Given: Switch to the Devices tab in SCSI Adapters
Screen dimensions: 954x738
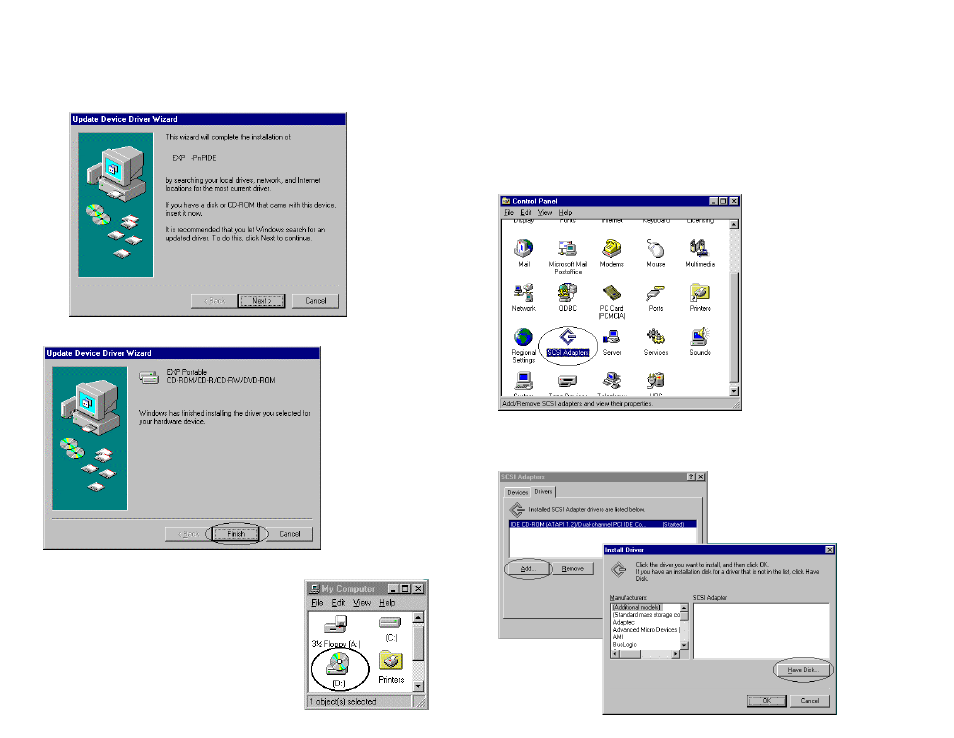Looking at the screenshot, I should (518, 492).
